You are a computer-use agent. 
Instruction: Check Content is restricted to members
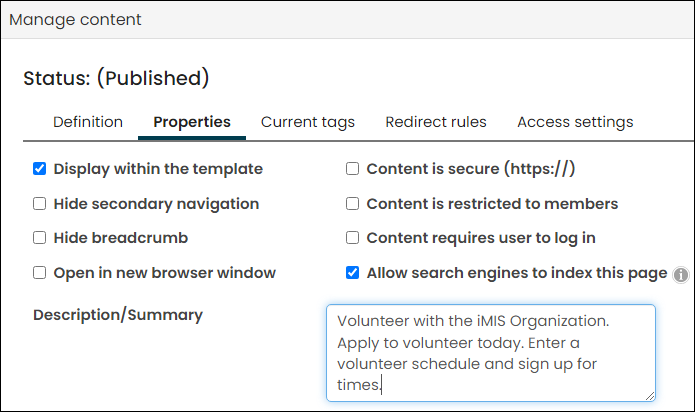pyautogui.click(x=352, y=204)
